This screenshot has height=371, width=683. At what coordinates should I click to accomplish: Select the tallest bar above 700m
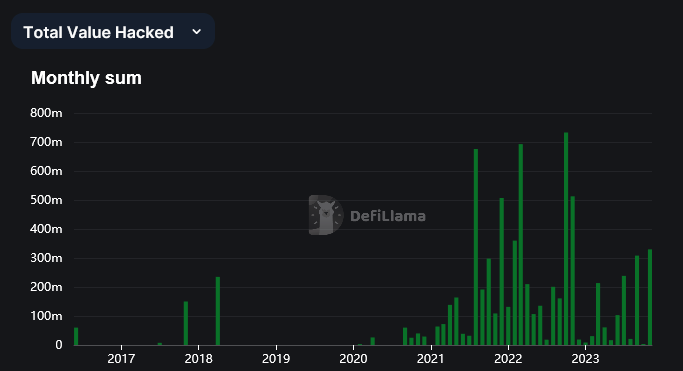coord(566,239)
